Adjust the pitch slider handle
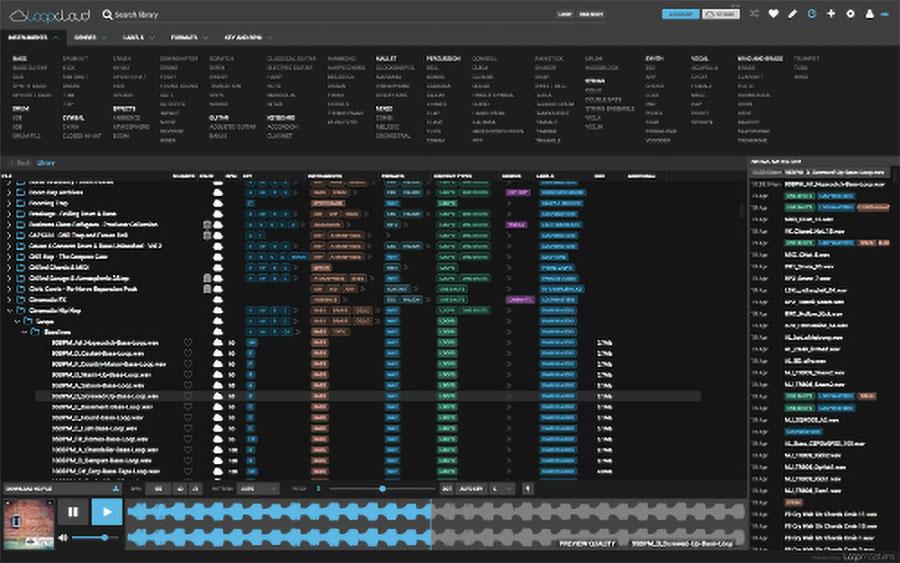 [382, 488]
